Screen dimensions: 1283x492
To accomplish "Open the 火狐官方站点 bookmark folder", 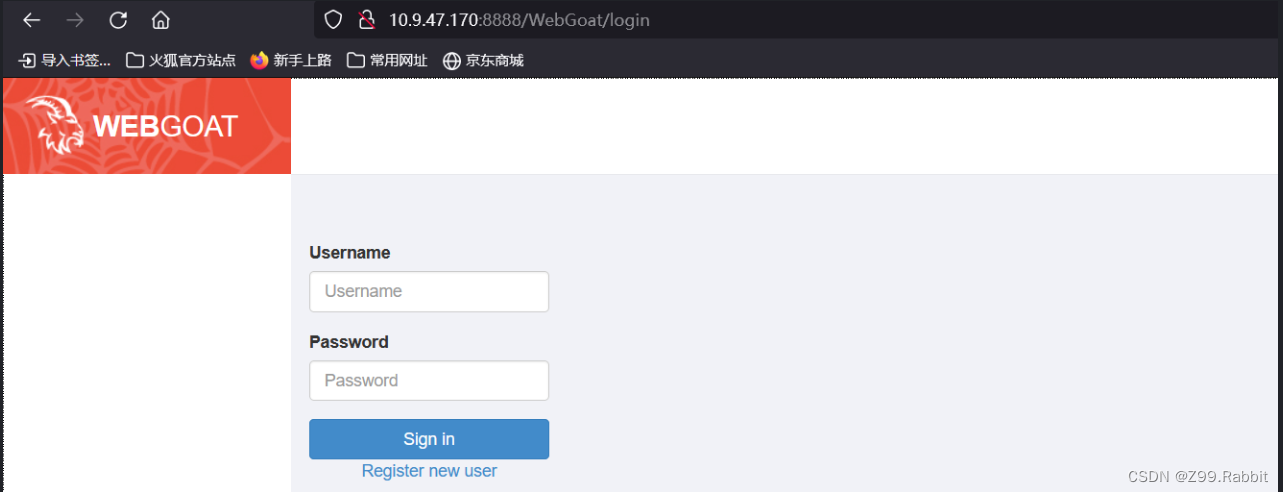I will [181, 61].
